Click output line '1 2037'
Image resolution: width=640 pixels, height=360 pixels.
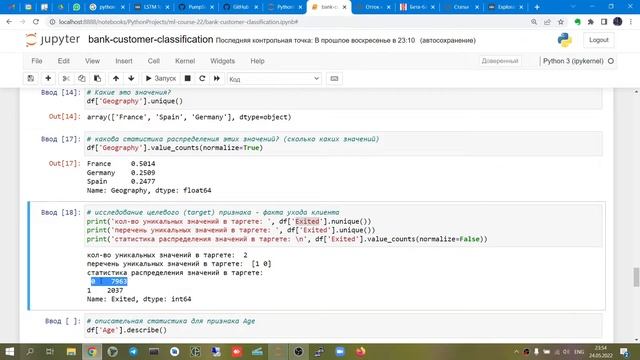pos(105,290)
